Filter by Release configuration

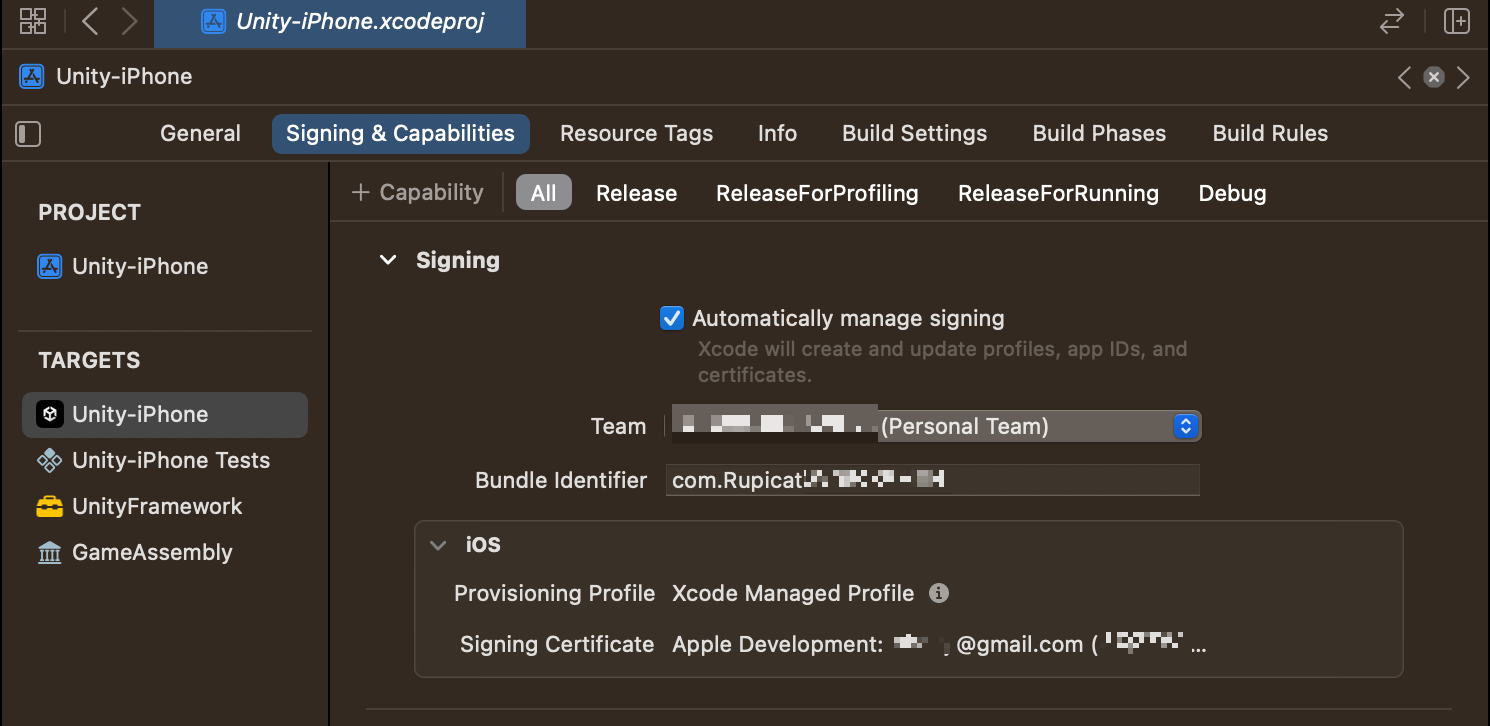coord(636,193)
